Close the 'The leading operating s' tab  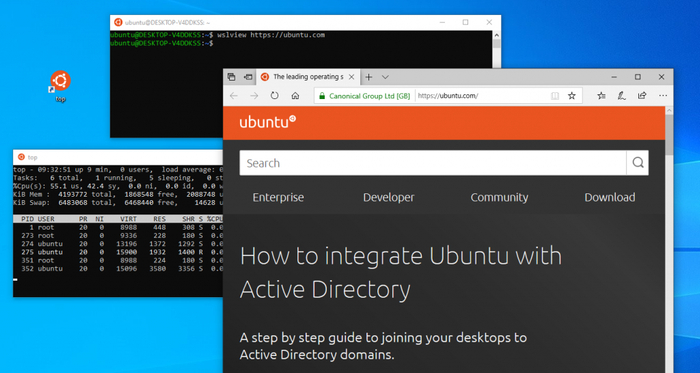click(x=351, y=77)
